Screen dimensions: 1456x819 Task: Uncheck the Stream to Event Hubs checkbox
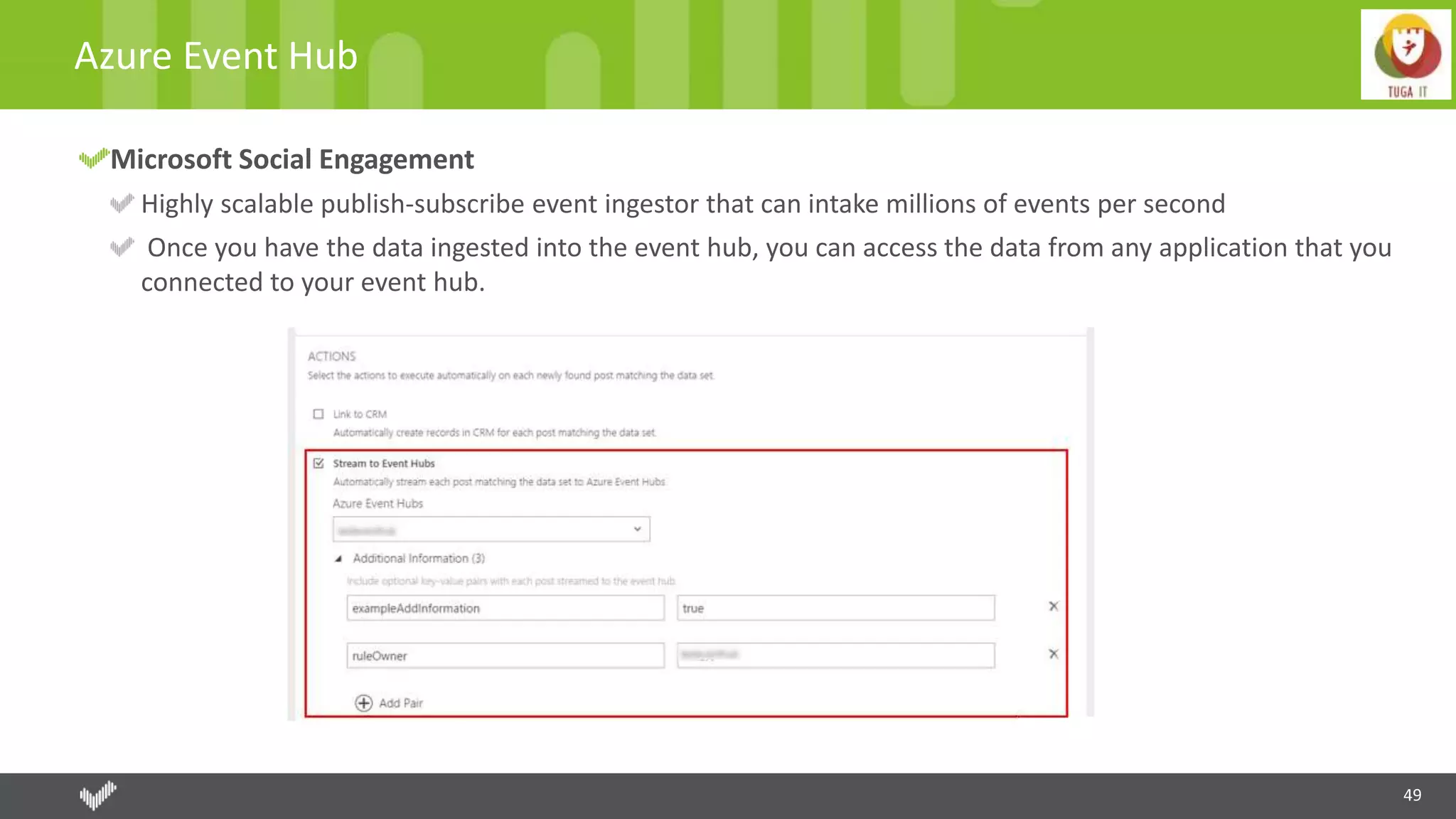click(x=318, y=463)
